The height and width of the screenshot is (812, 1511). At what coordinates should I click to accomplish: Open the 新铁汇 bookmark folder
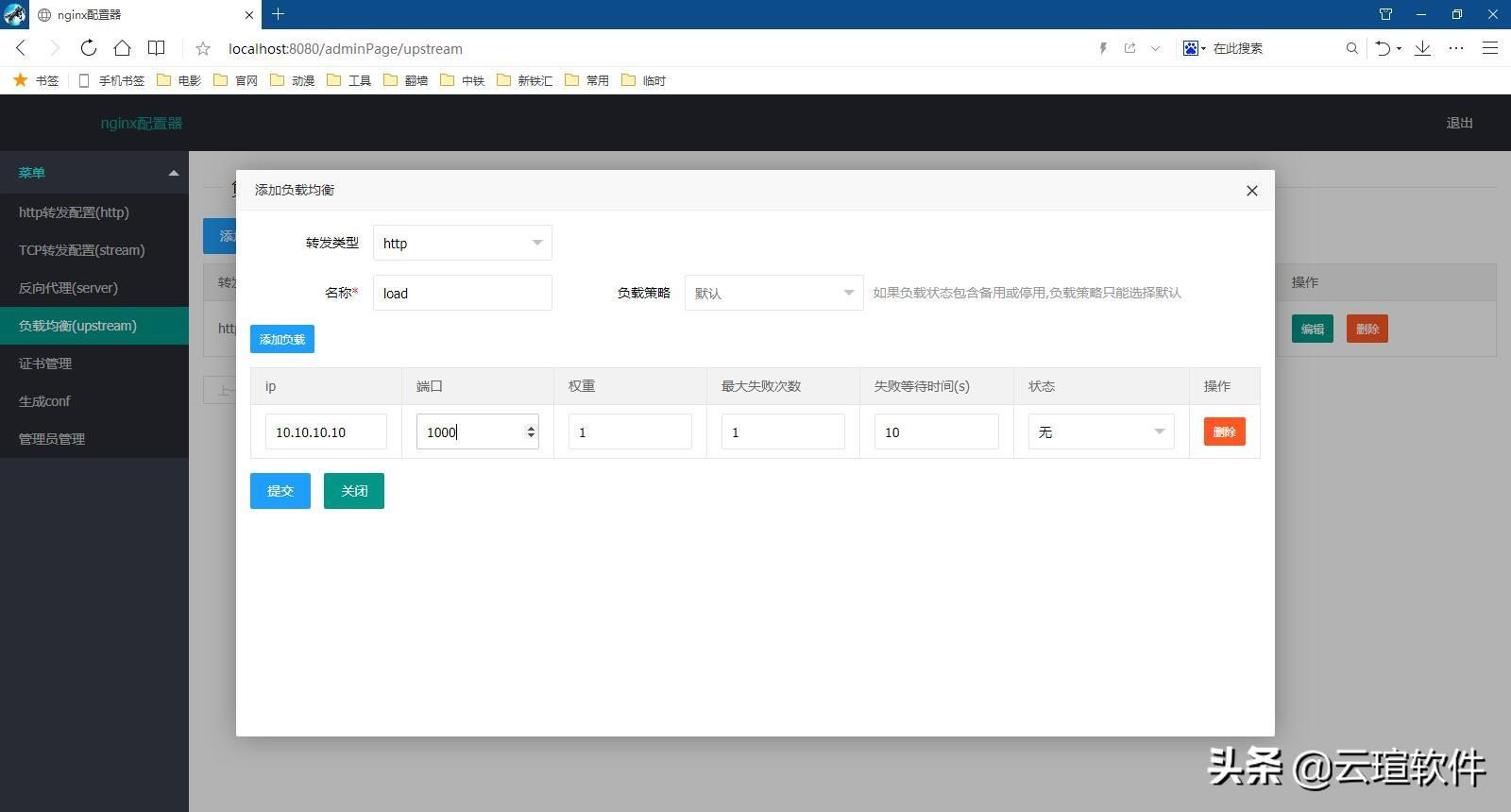[525, 80]
